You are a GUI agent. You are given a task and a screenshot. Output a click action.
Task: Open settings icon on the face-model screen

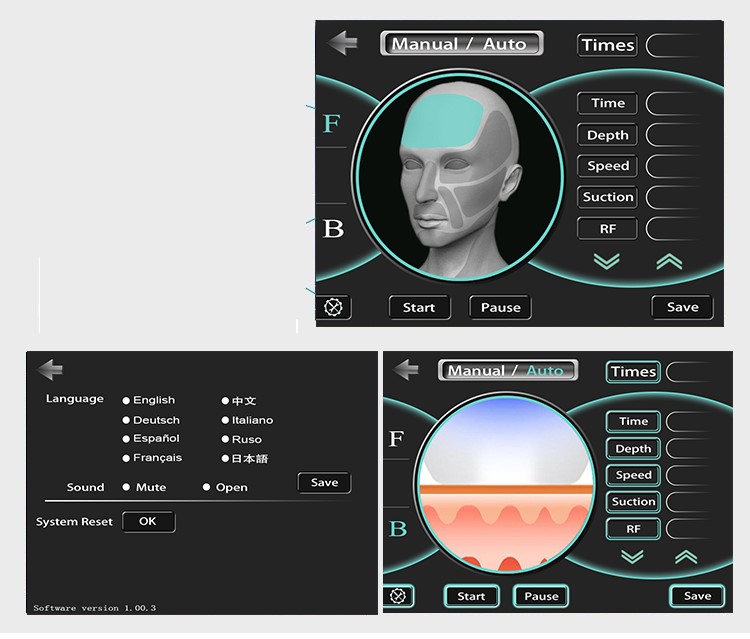[x=334, y=307]
